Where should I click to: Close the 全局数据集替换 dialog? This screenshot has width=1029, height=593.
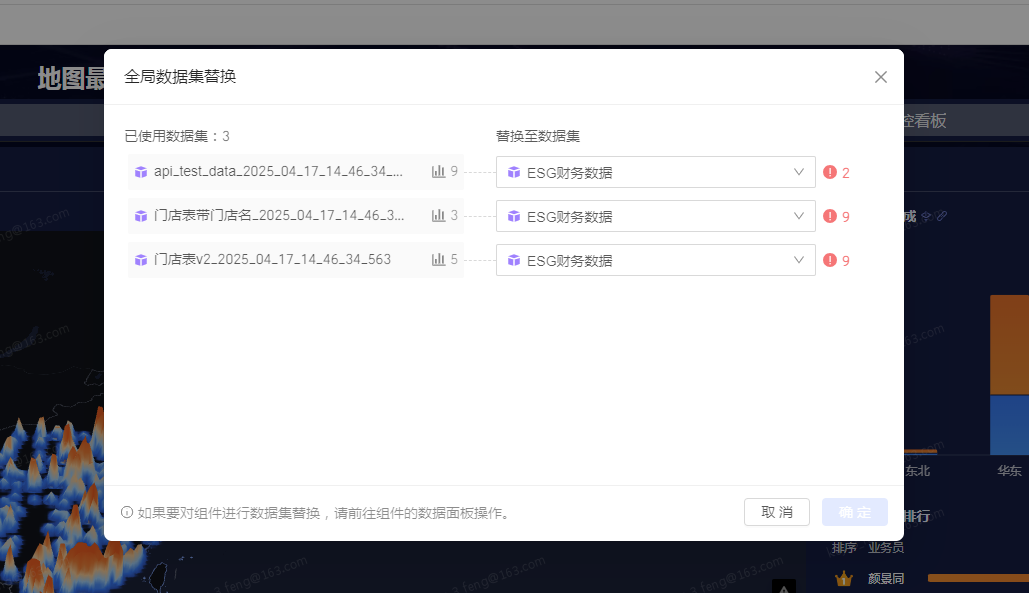pyautogui.click(x=881, y=77)
